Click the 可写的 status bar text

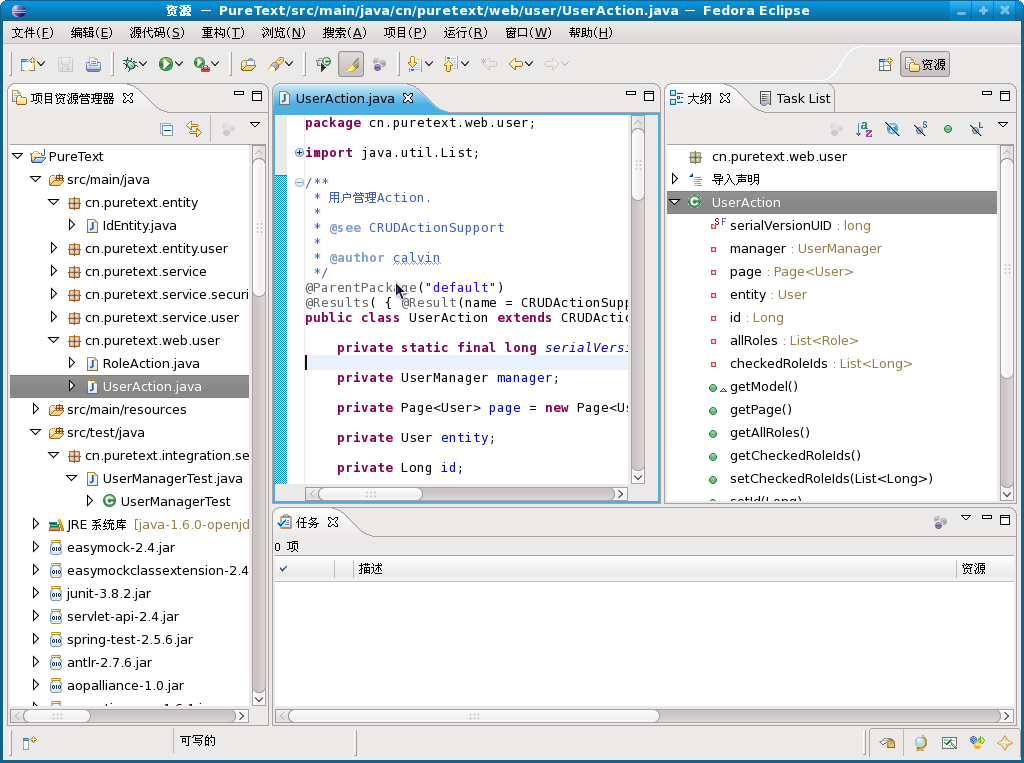click(198, 741)
